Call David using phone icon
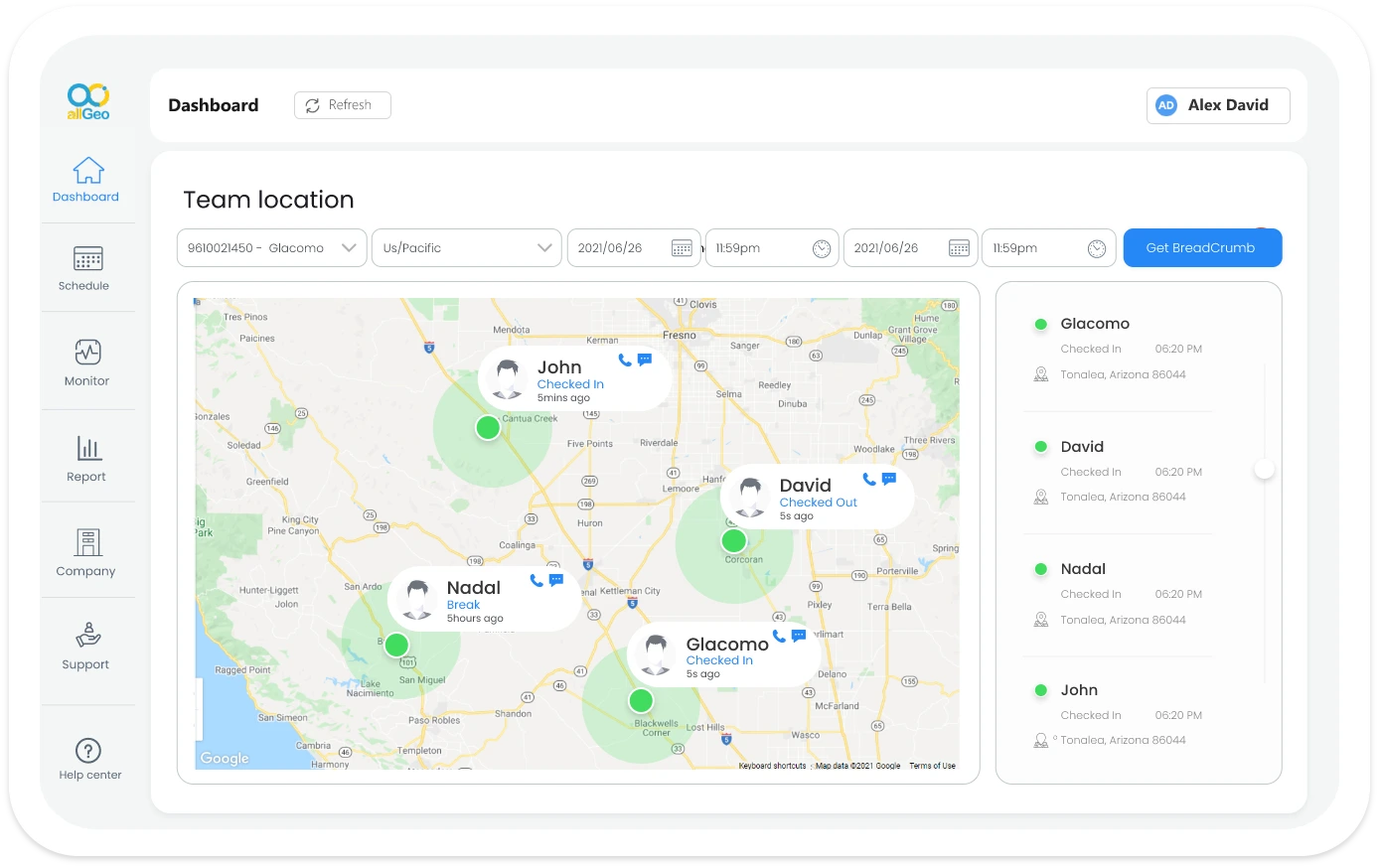The image size is (1379, 868). [869, 479]
